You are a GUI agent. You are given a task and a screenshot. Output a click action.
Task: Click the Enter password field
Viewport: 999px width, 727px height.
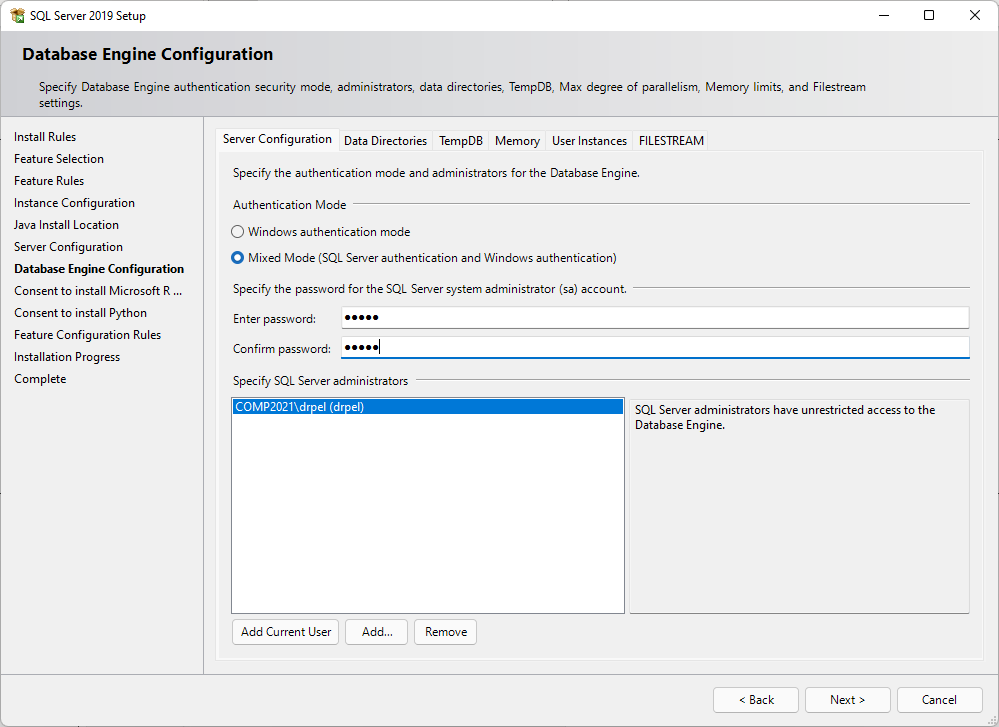click(x=655, y=317)
